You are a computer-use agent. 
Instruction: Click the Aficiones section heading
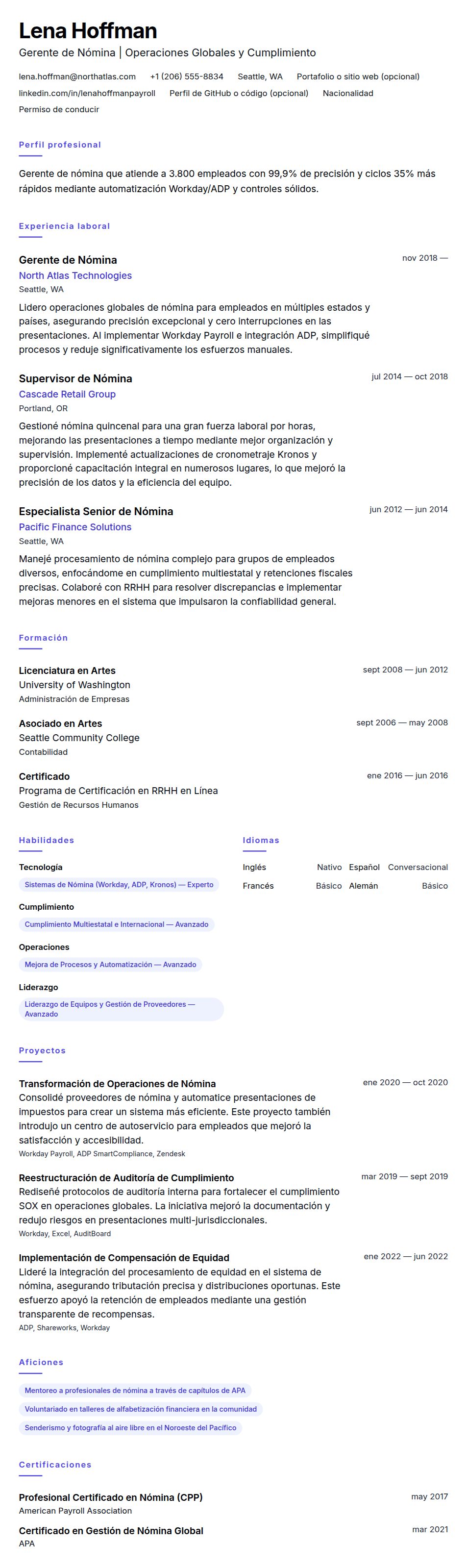pyautogui.click(x=41, y=1362)
